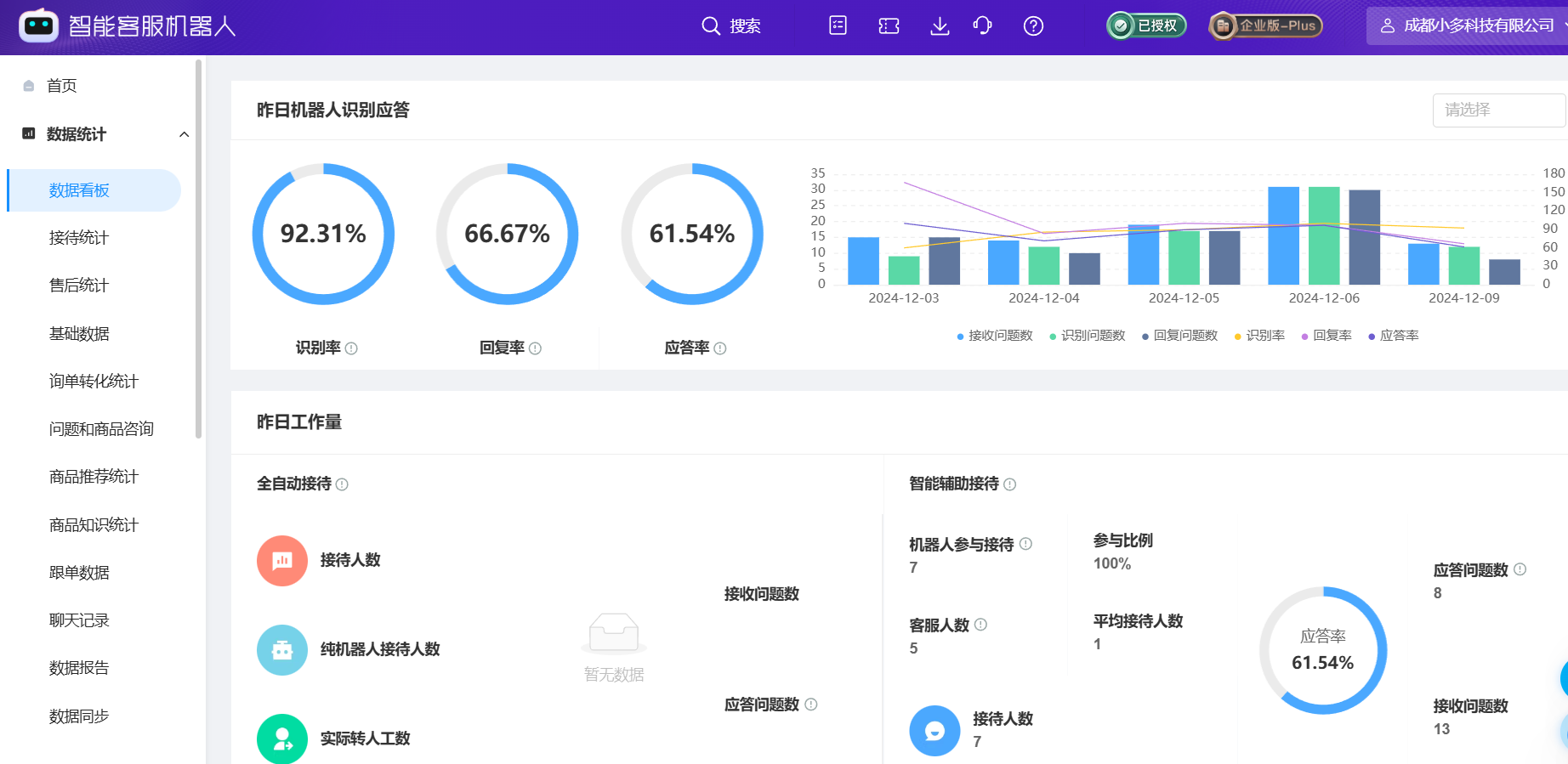Image resolution: width=1568 pixels, height=764 pixels.
Task: Click the blue bar for 2024-12-06
Action: pyautogui.click(x=1283, y=235)
